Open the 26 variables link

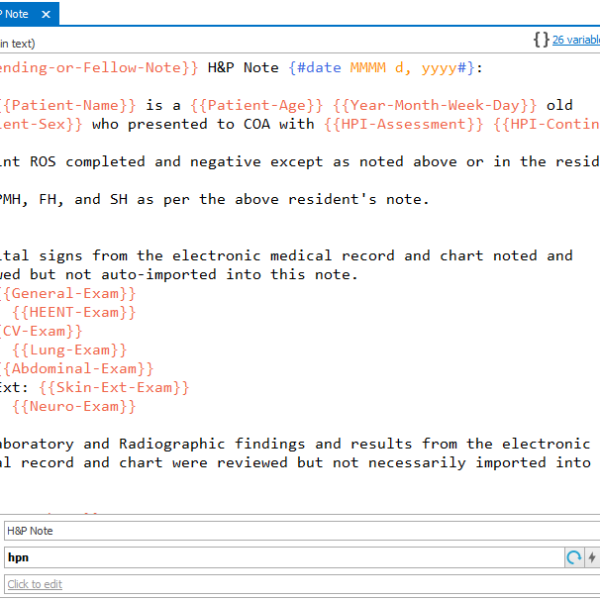(x=576, y=40)
